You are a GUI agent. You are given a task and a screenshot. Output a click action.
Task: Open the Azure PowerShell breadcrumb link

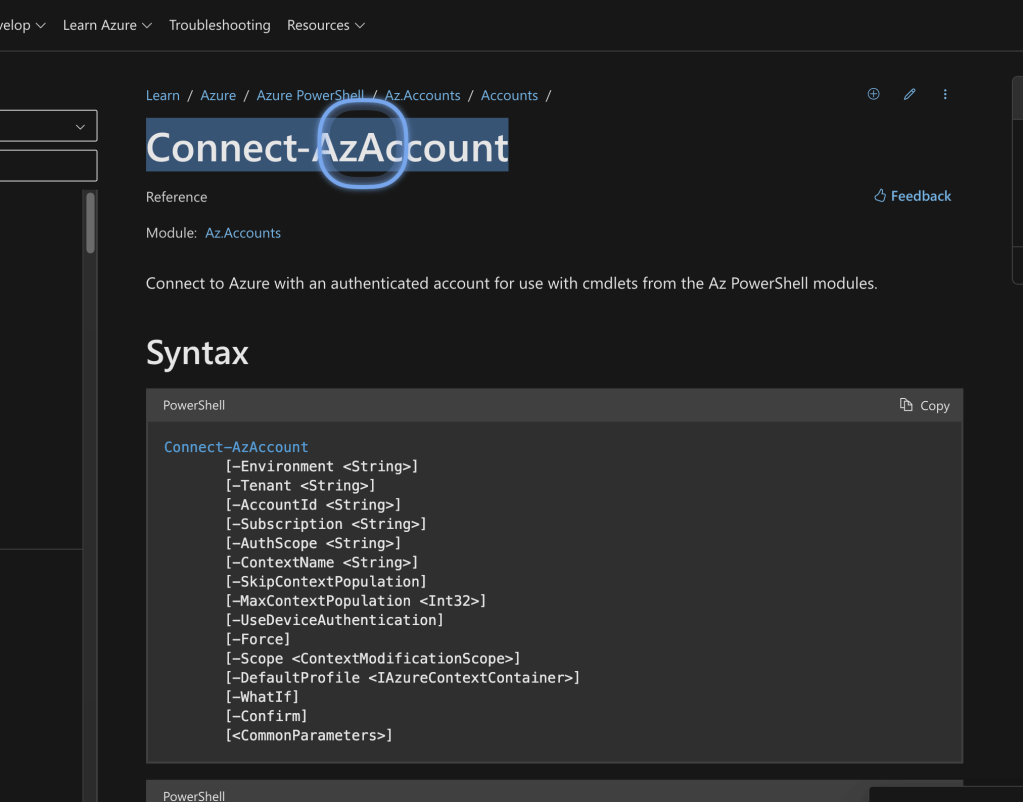point(310,95)
